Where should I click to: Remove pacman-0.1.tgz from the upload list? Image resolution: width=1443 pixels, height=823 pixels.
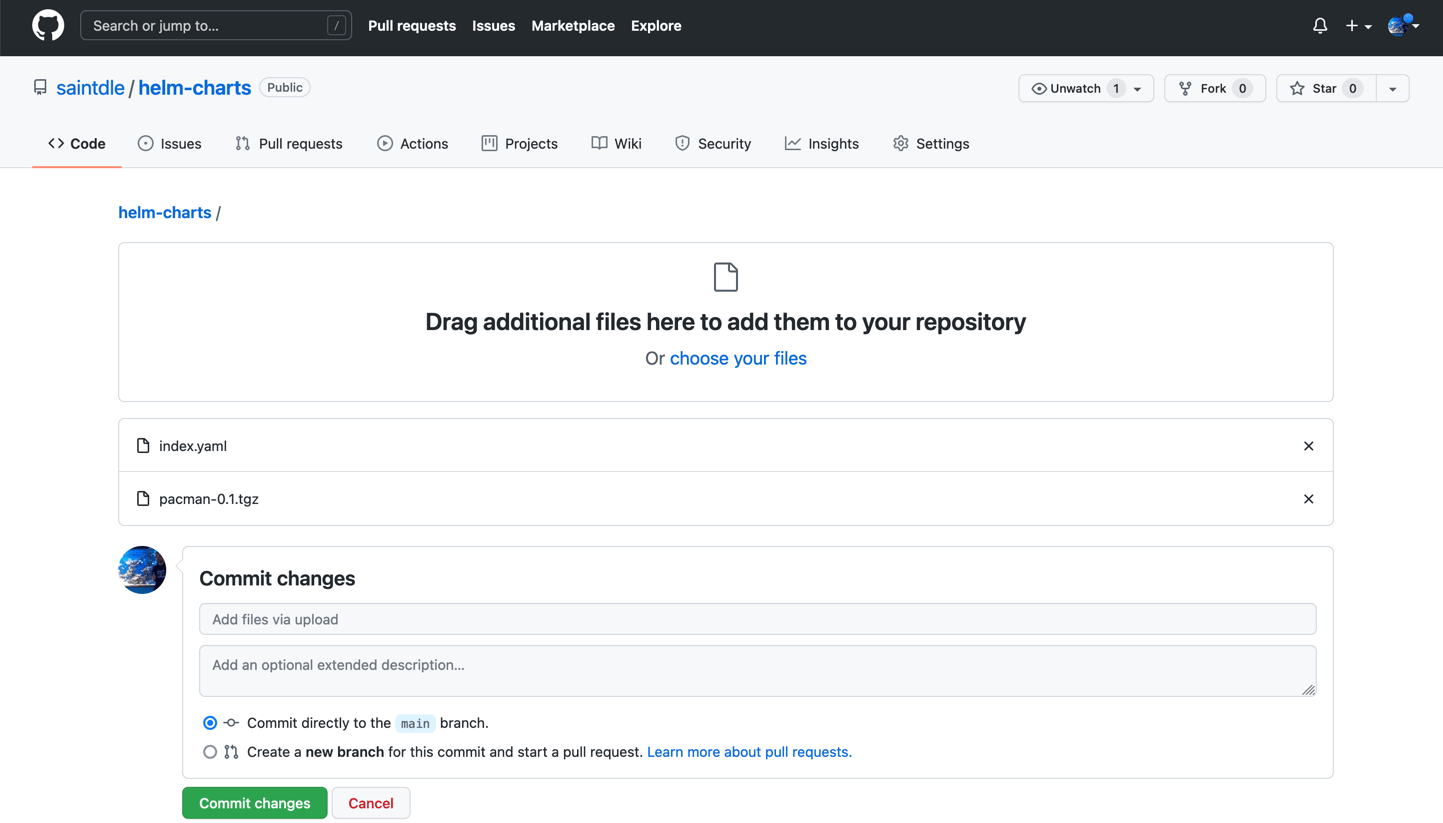[x=1308, y=499]
